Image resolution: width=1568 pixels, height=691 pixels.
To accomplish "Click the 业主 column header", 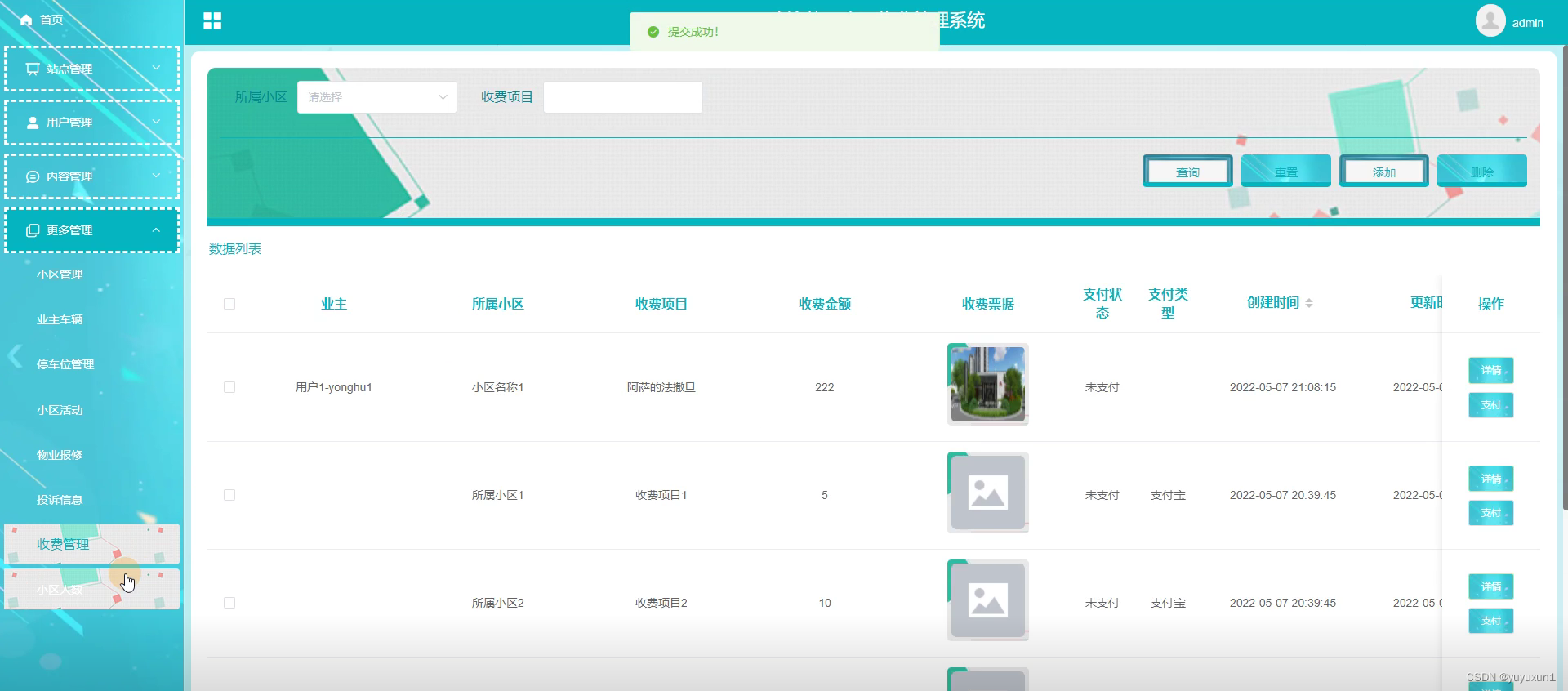I will tap(334, 304).
